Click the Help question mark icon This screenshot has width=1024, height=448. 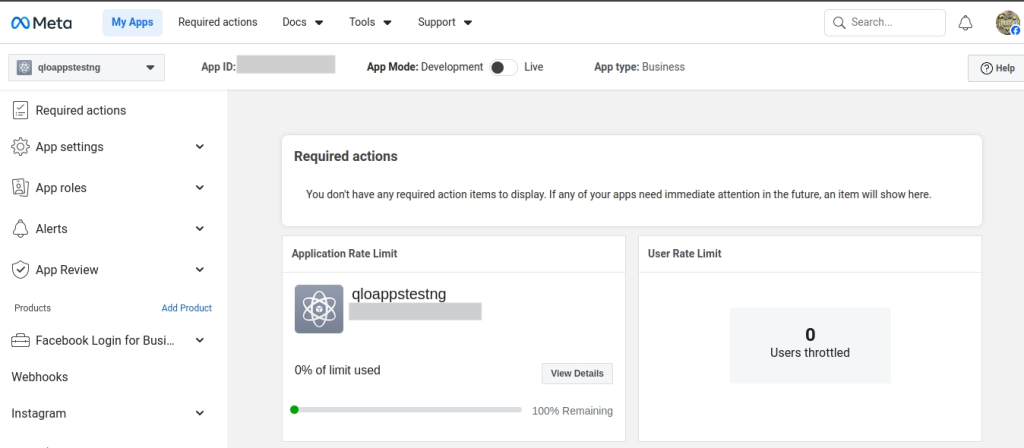tap(987, 68)
